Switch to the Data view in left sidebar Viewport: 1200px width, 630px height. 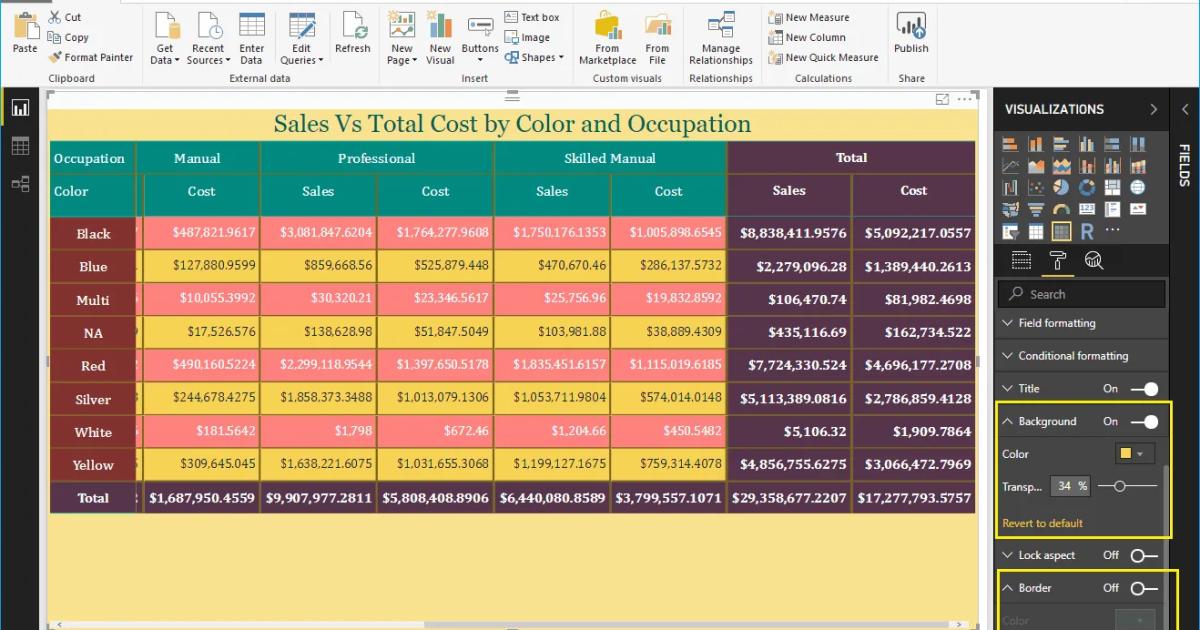pos(21,145)
